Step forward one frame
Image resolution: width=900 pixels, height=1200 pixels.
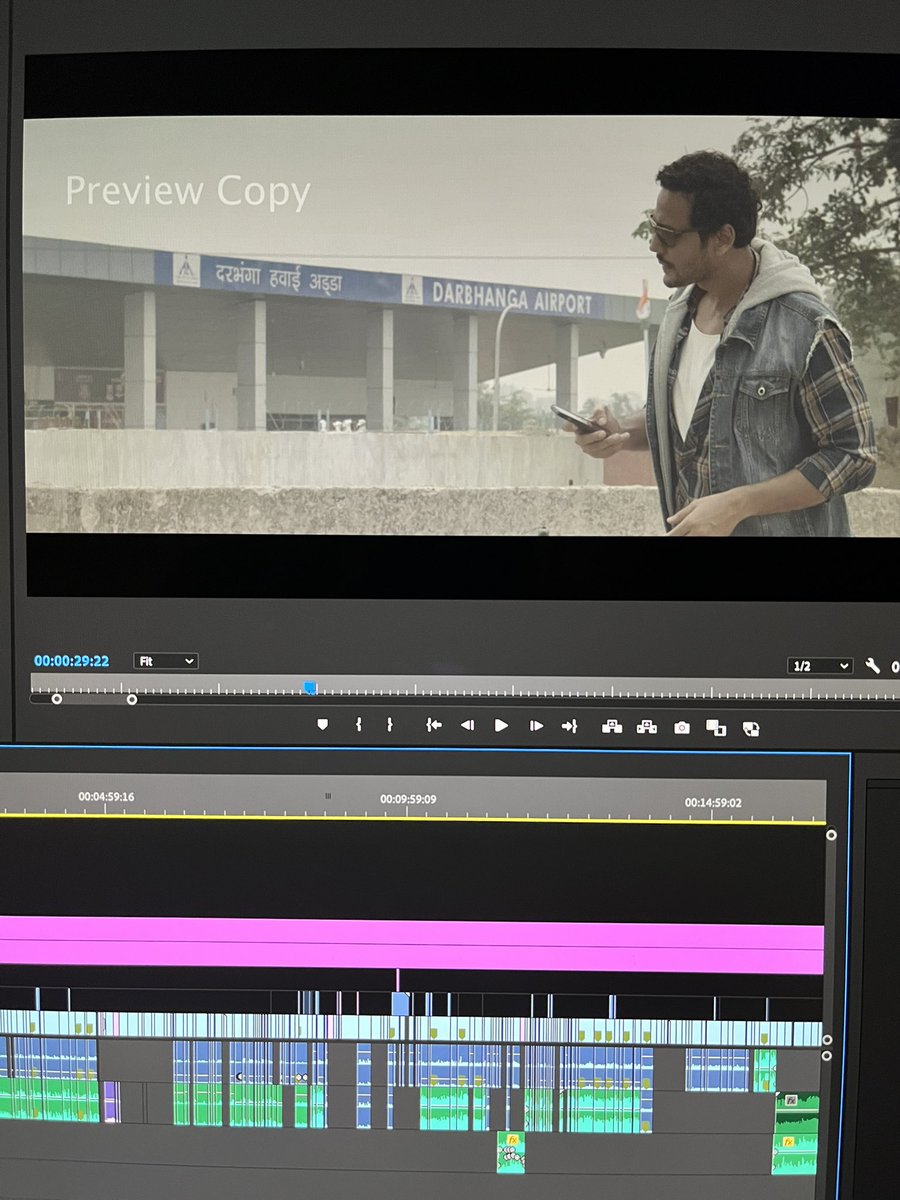coord(536,726)
